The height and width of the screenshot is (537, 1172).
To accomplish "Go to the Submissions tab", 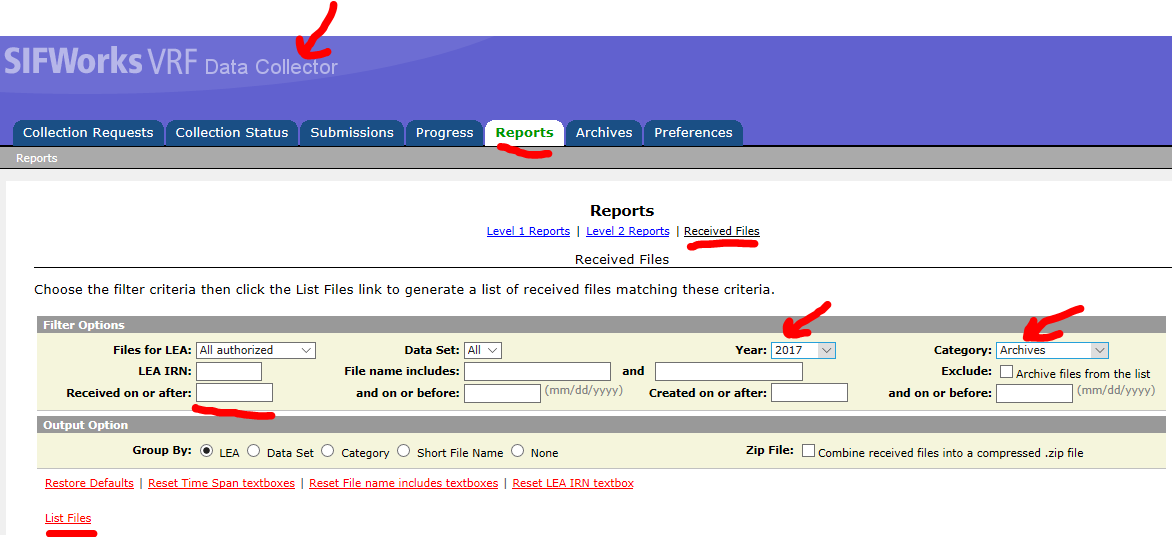I will [x=352, y=132].
